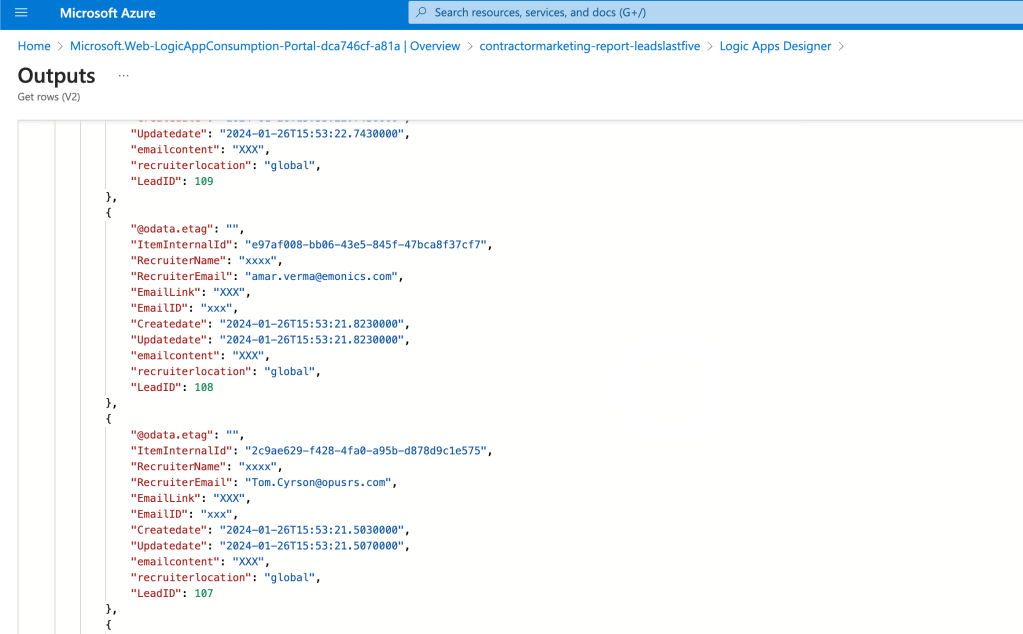Image resolution: width=1023 pixels, height=634 pixels.
Task: Select ItemInternalId value 2c9ae629-f428-4fa0-a95b-d878d9c1e575
Action: pos(366,451)
